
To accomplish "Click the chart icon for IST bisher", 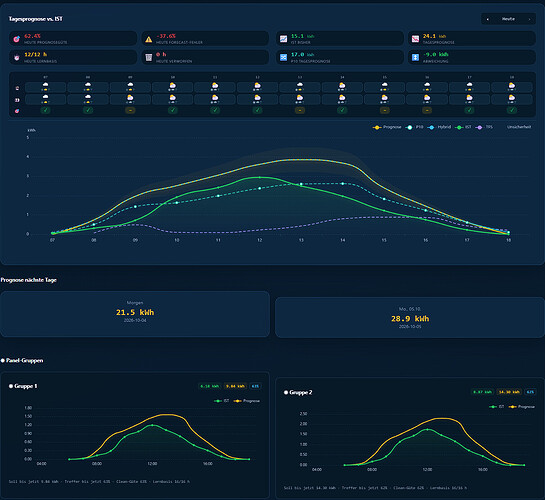I will click(x=284, y=39).
